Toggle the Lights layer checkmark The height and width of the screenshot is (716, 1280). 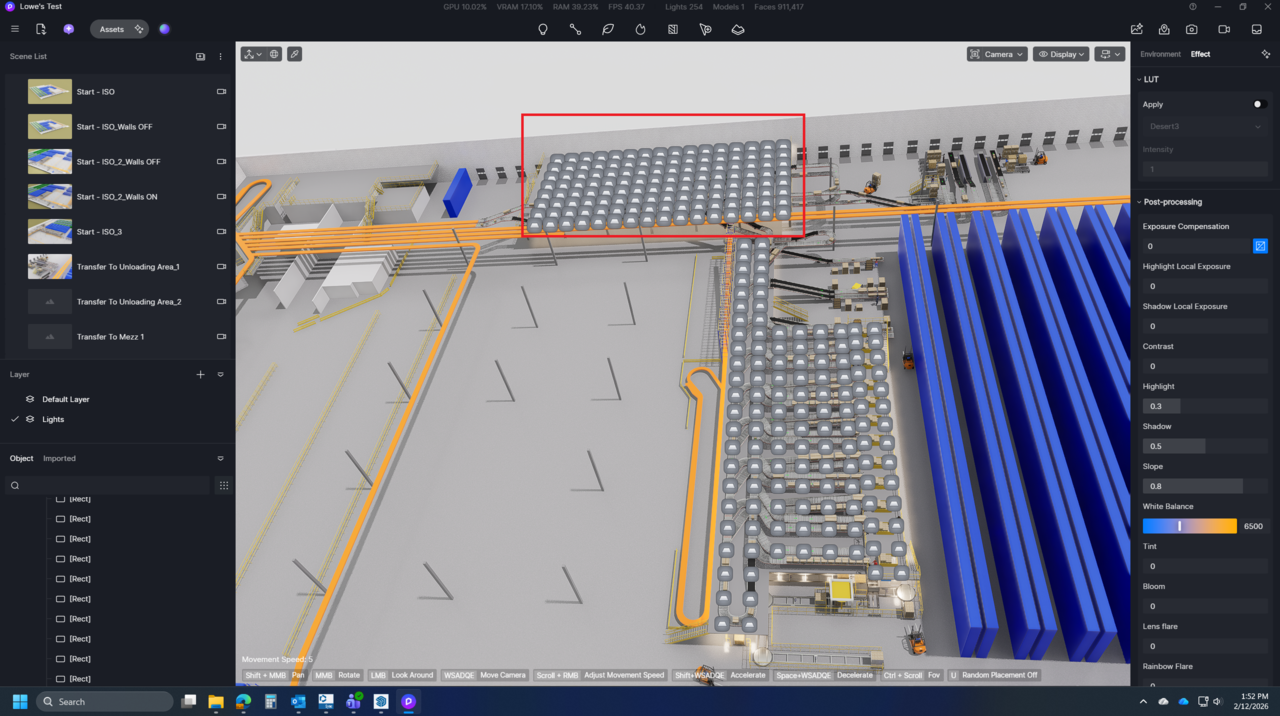pyautogui.click(x=14, y=419)
